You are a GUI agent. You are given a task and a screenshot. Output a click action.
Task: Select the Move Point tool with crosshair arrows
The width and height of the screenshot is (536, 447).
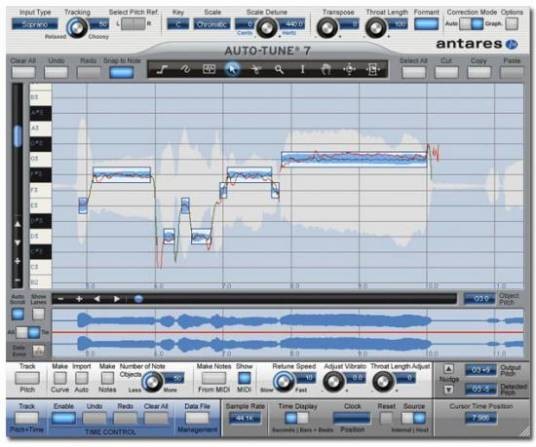pos(349,70)
